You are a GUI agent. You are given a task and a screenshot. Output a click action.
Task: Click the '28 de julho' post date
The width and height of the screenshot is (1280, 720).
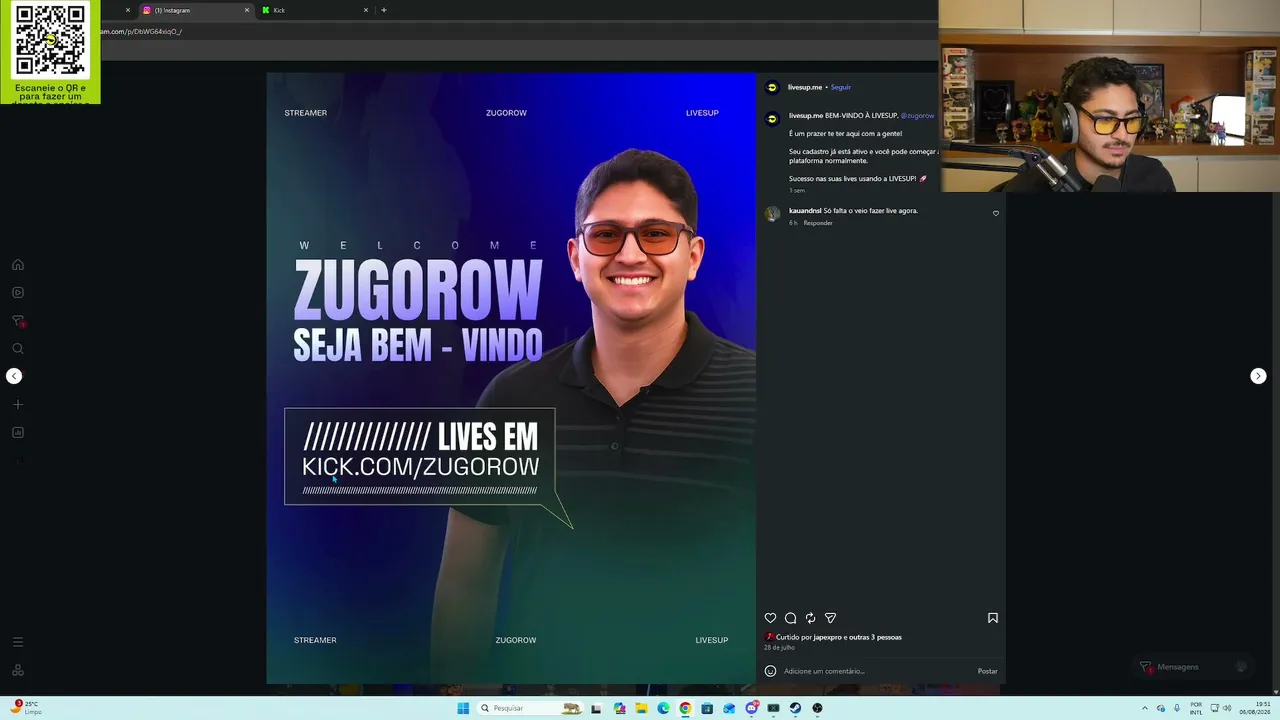[779, 648]
